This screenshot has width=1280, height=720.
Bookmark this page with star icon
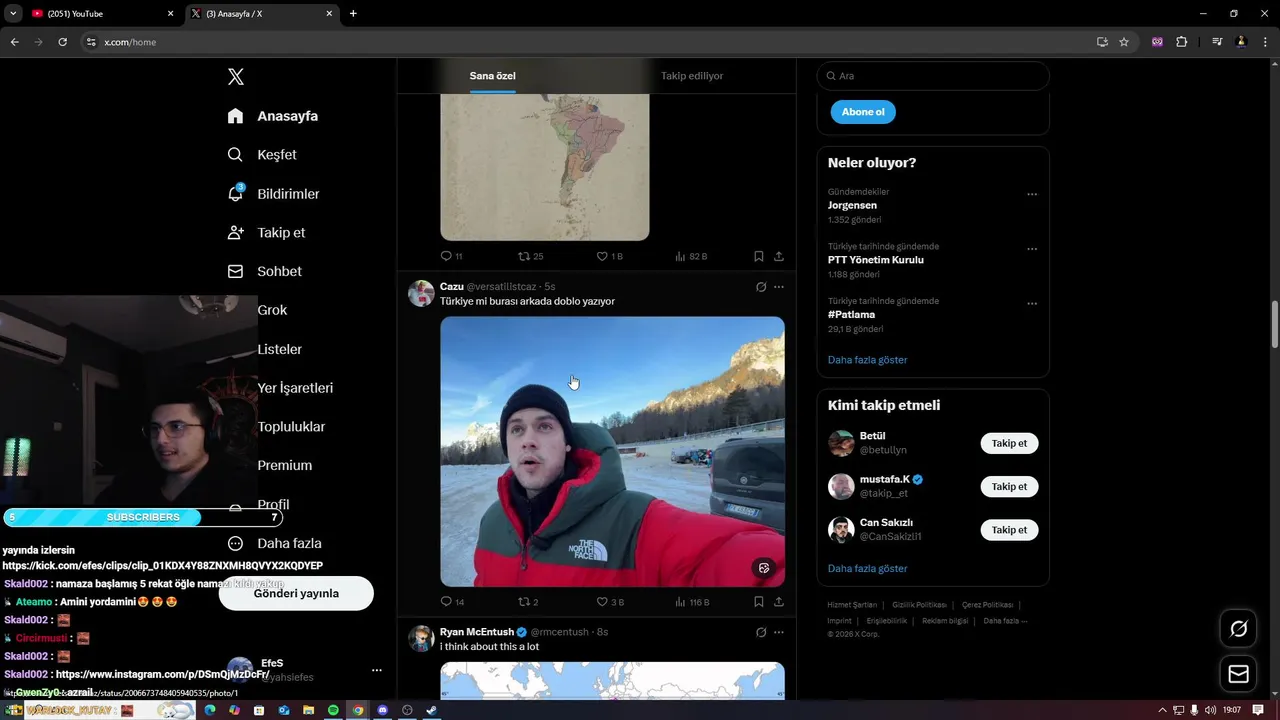coord(1124,42)
